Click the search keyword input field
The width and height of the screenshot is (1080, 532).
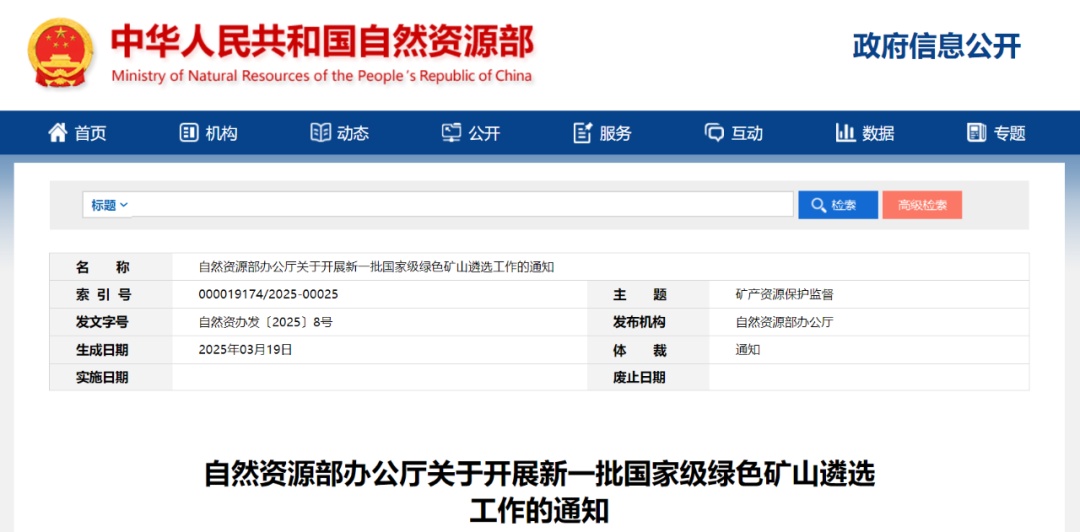point(460,205)
